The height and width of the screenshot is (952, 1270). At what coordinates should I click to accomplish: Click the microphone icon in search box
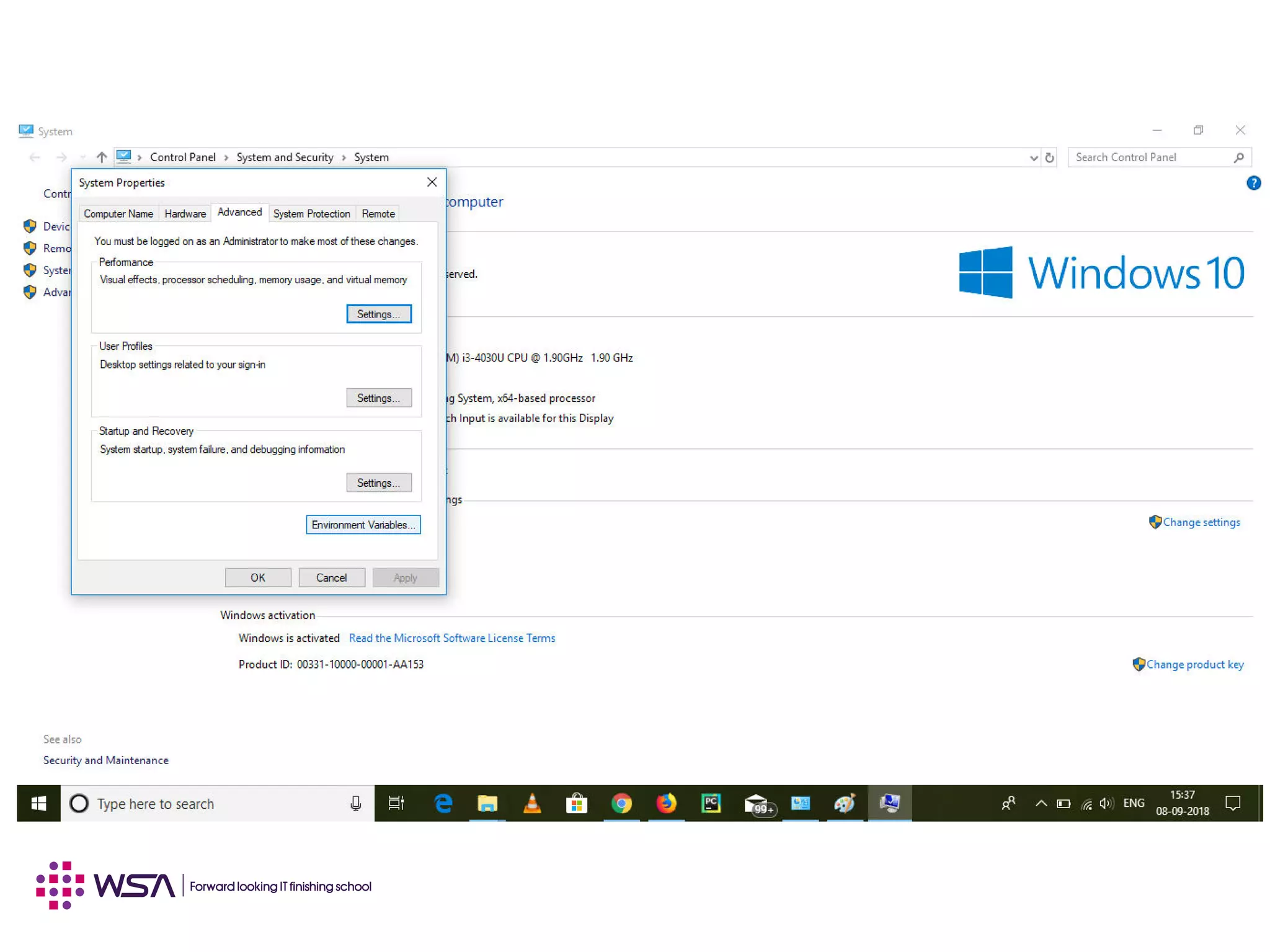(355, 803)
